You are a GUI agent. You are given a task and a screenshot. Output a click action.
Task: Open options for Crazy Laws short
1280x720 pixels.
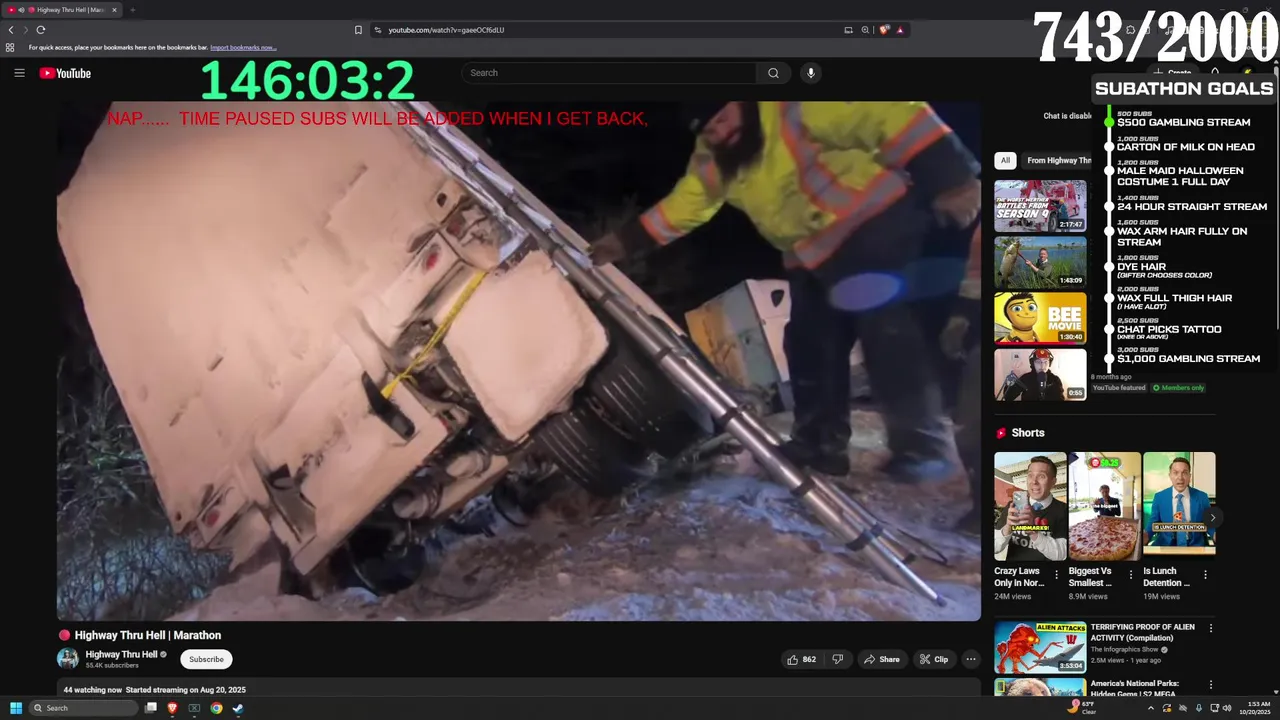pos(1056,575)
